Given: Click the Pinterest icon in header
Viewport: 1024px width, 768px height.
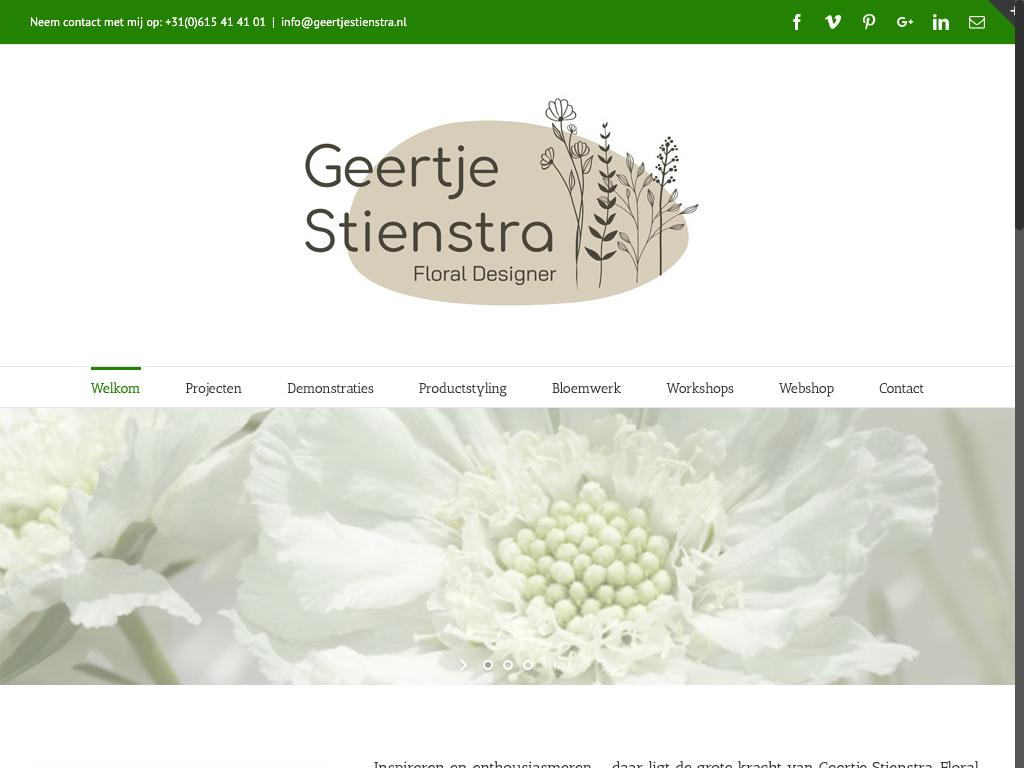Looking at the screenshot, I should click(869, 22).
